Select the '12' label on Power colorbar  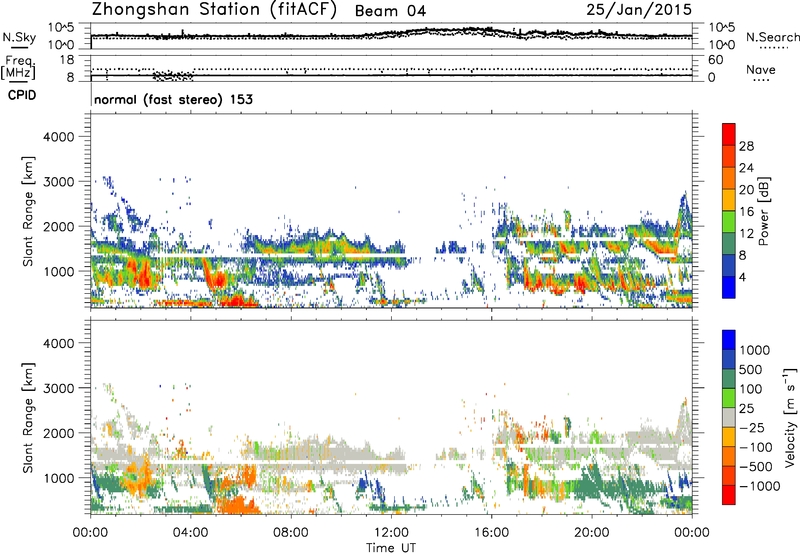point(746,234)
